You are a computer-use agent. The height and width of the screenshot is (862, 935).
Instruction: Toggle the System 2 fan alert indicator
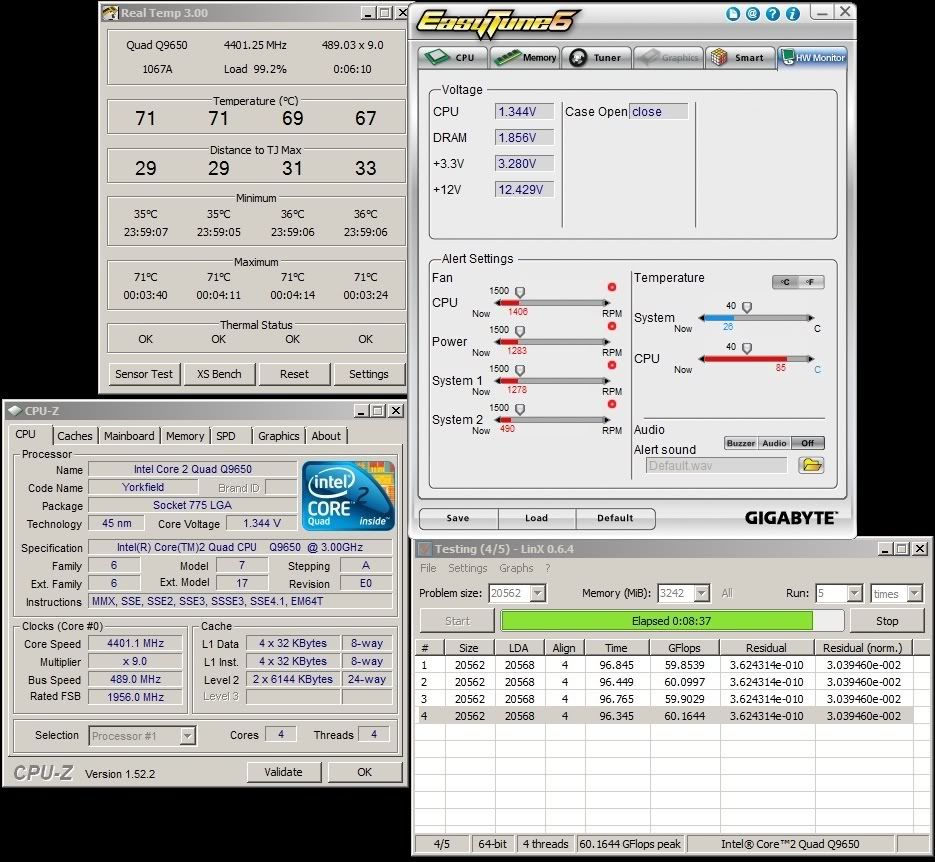pos(612,404)
